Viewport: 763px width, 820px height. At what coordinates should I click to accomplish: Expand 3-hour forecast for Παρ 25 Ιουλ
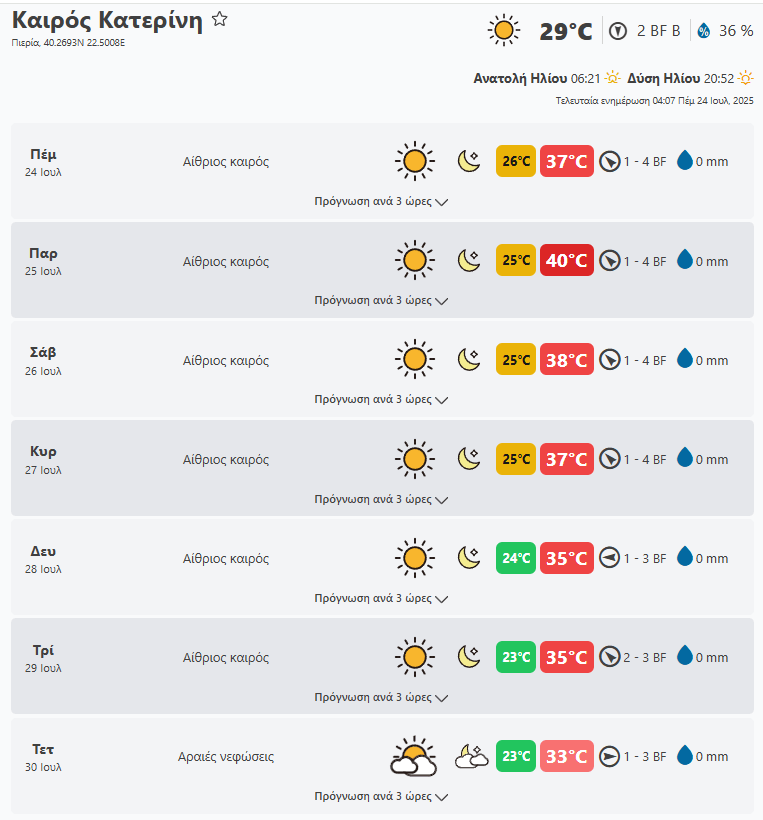coord(381,300)
